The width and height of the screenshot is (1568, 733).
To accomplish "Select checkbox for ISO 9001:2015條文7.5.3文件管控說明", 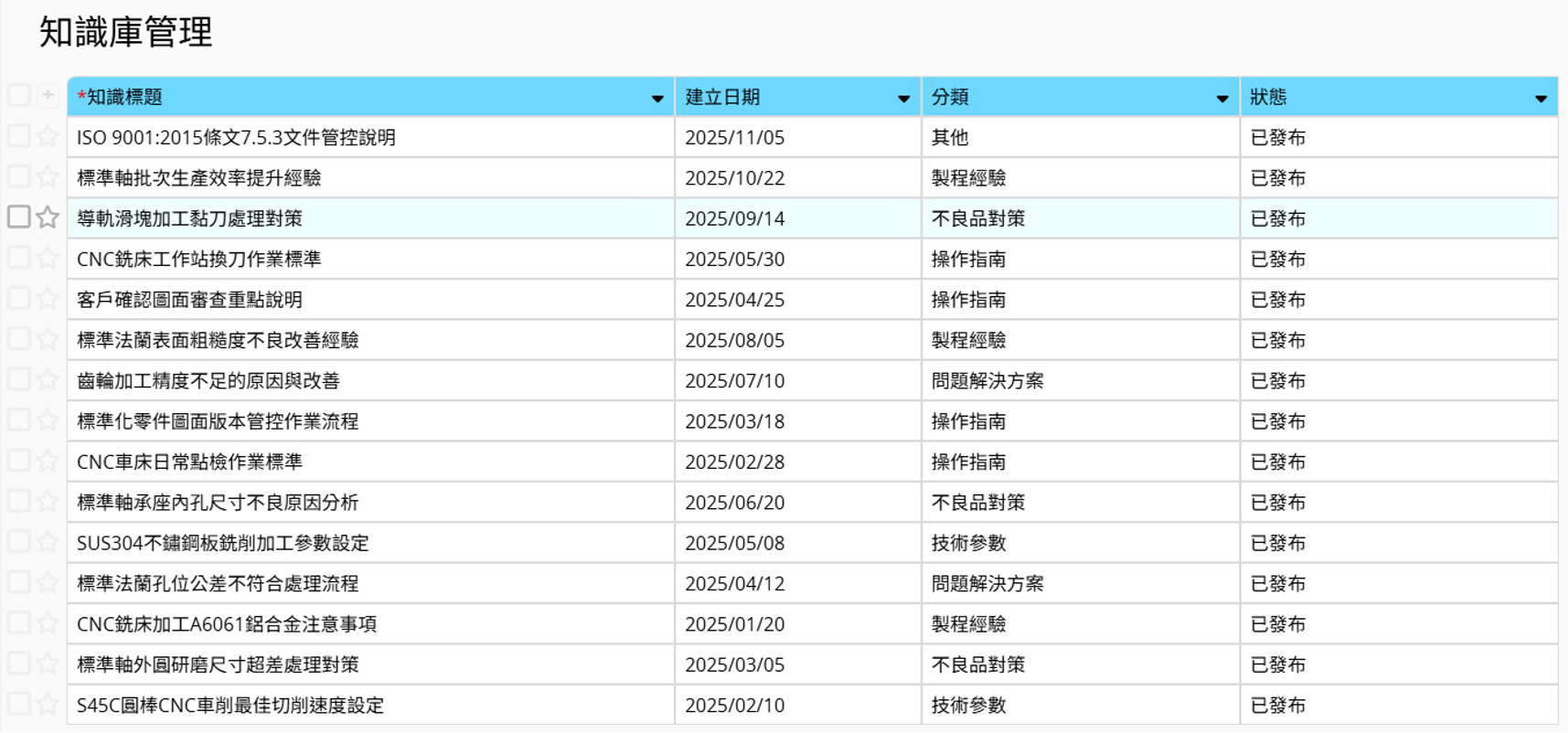I will (18, 136).
